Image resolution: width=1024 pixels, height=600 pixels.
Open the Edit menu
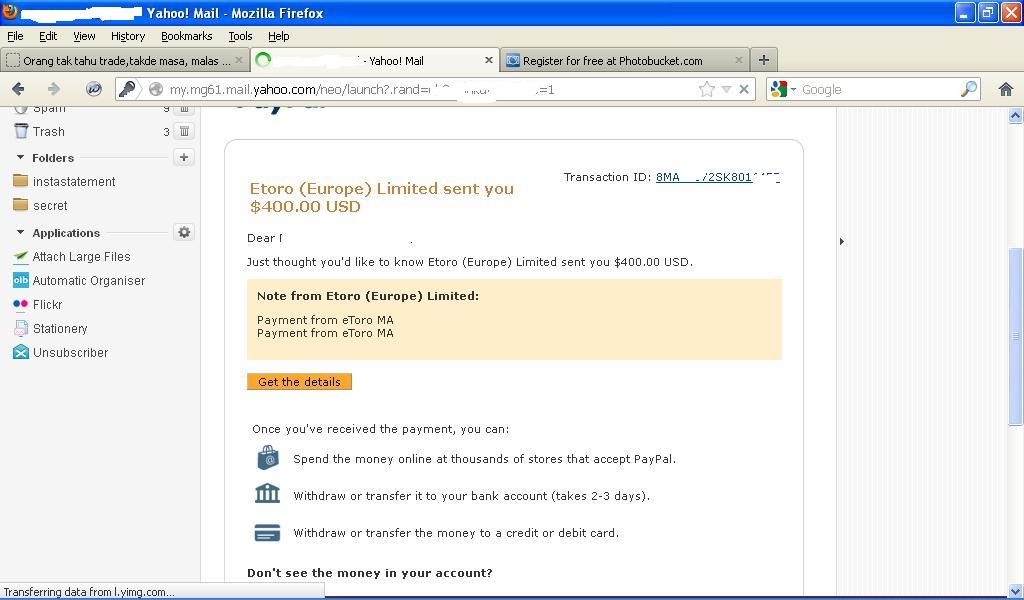click(48, 36)
